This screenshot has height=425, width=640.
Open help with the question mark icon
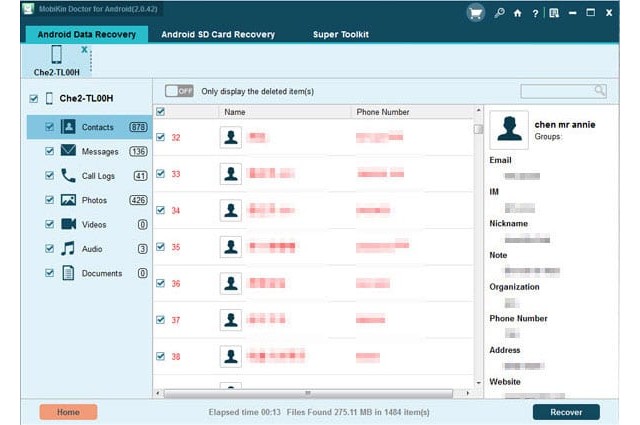click(x=533, y=13)
